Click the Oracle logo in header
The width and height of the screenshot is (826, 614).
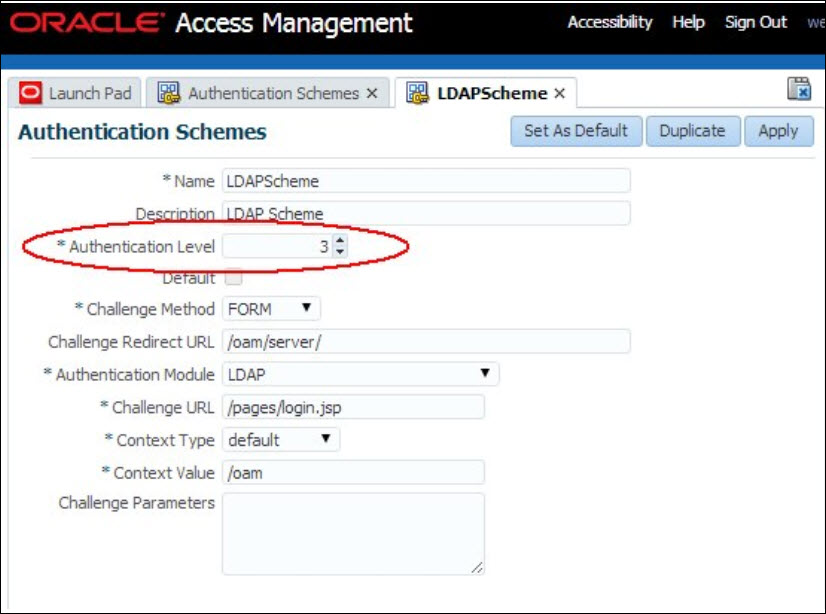[x=87, y=23]
